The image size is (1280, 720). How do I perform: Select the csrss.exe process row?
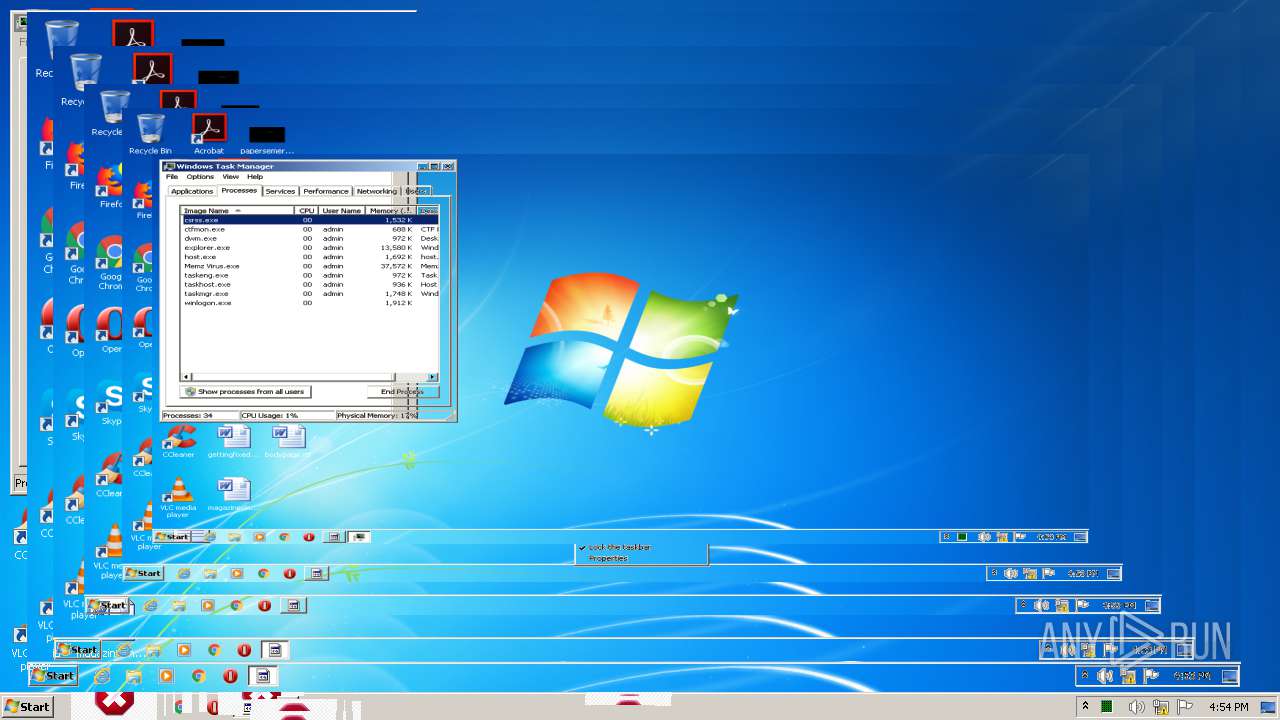tap(309, 220)
